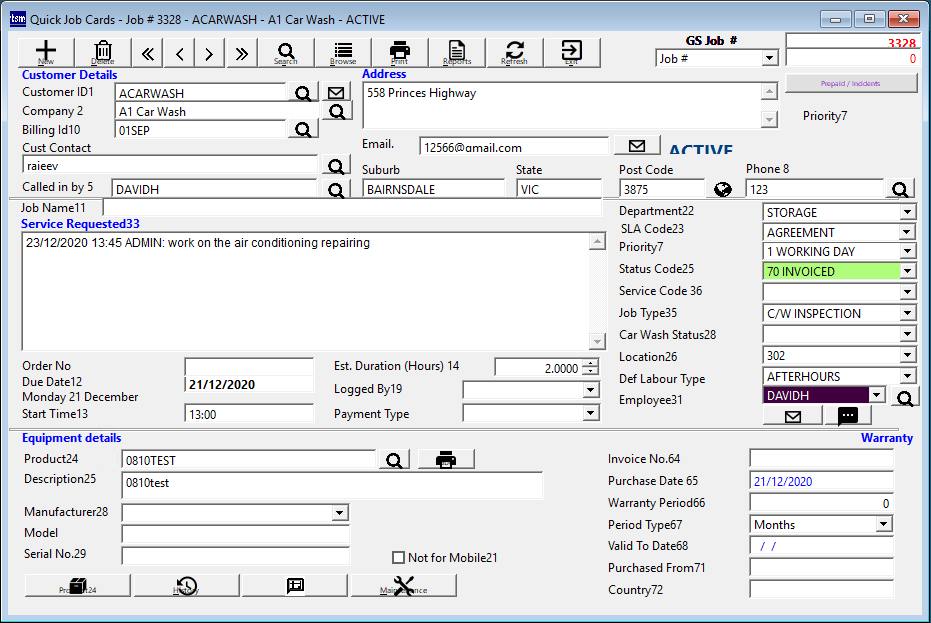Toggle the Not for Mobile checkbox
931x623 pixels.
coord(399,558)
